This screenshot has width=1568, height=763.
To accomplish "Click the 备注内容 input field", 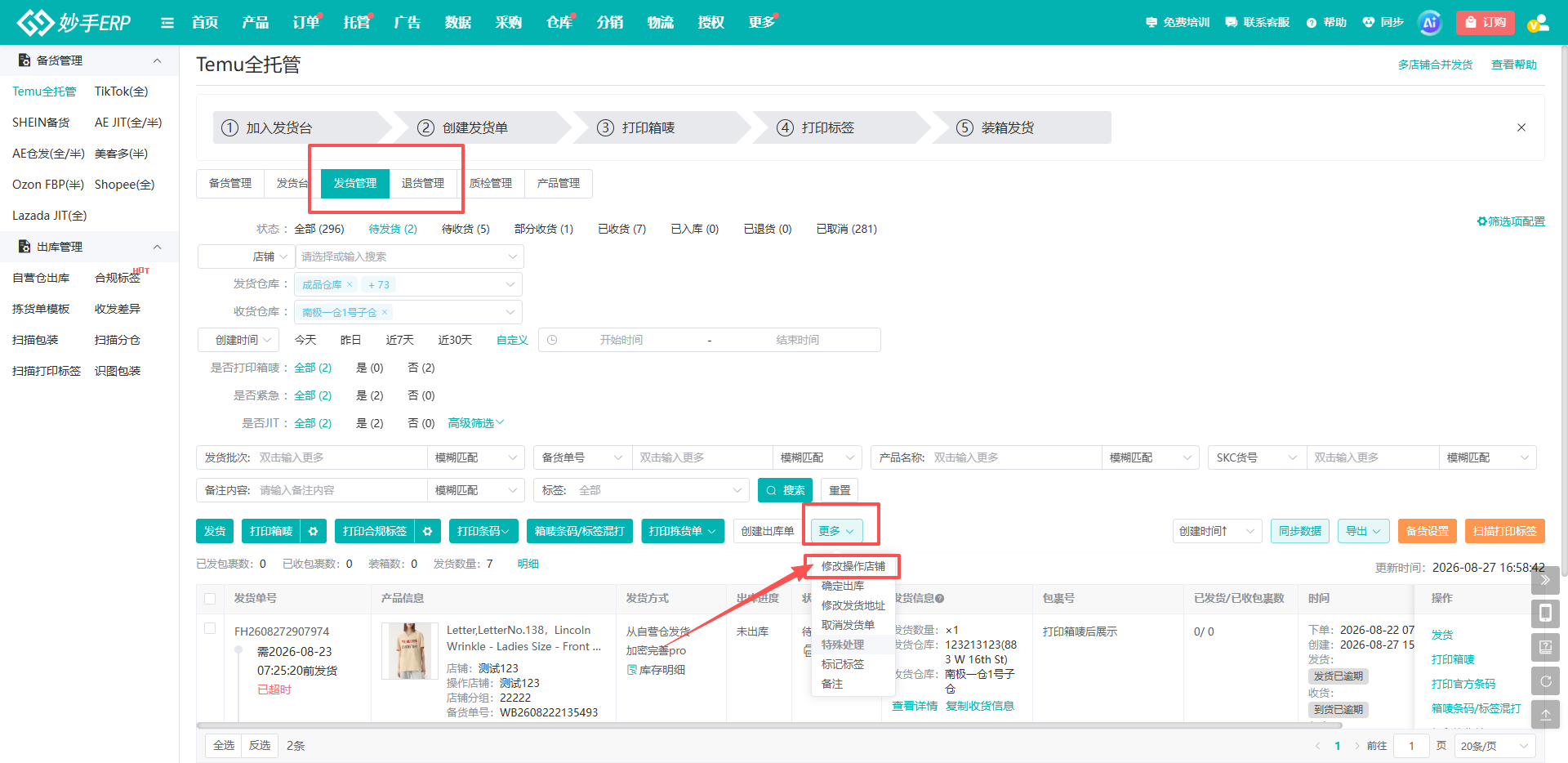I will 341,490.
